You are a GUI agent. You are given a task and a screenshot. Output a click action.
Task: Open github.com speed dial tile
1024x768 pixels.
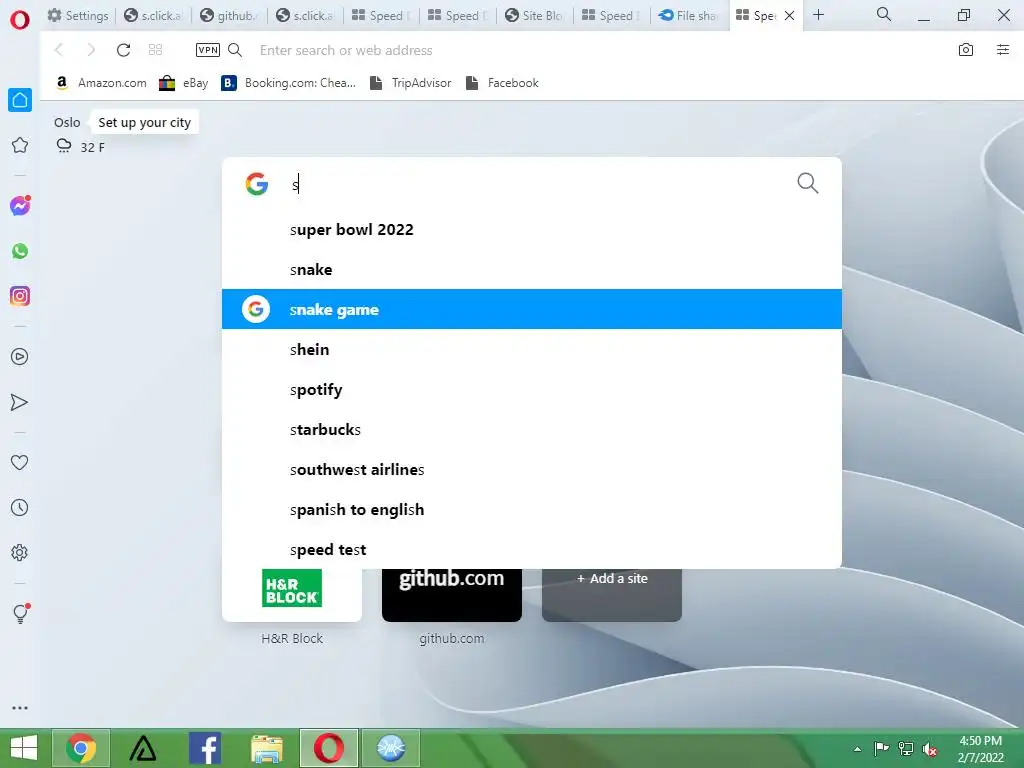click(452, 595)
